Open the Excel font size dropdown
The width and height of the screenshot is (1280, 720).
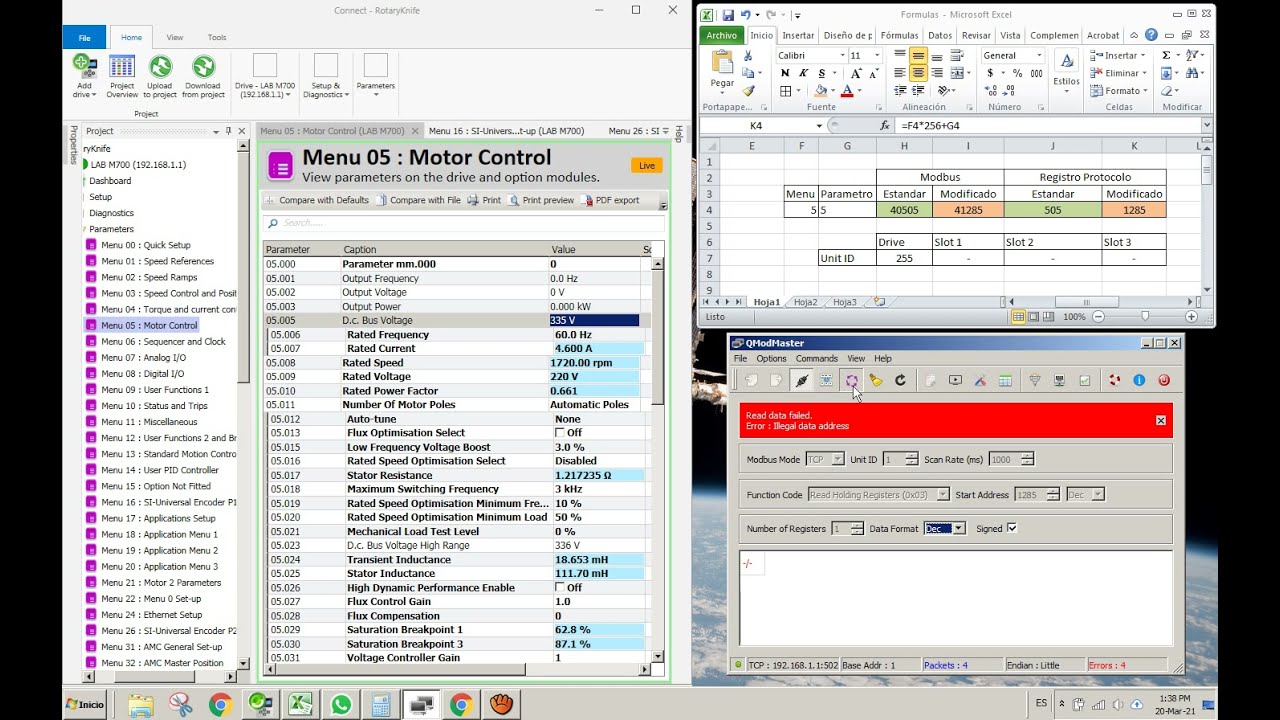click(x=877, y=56)
